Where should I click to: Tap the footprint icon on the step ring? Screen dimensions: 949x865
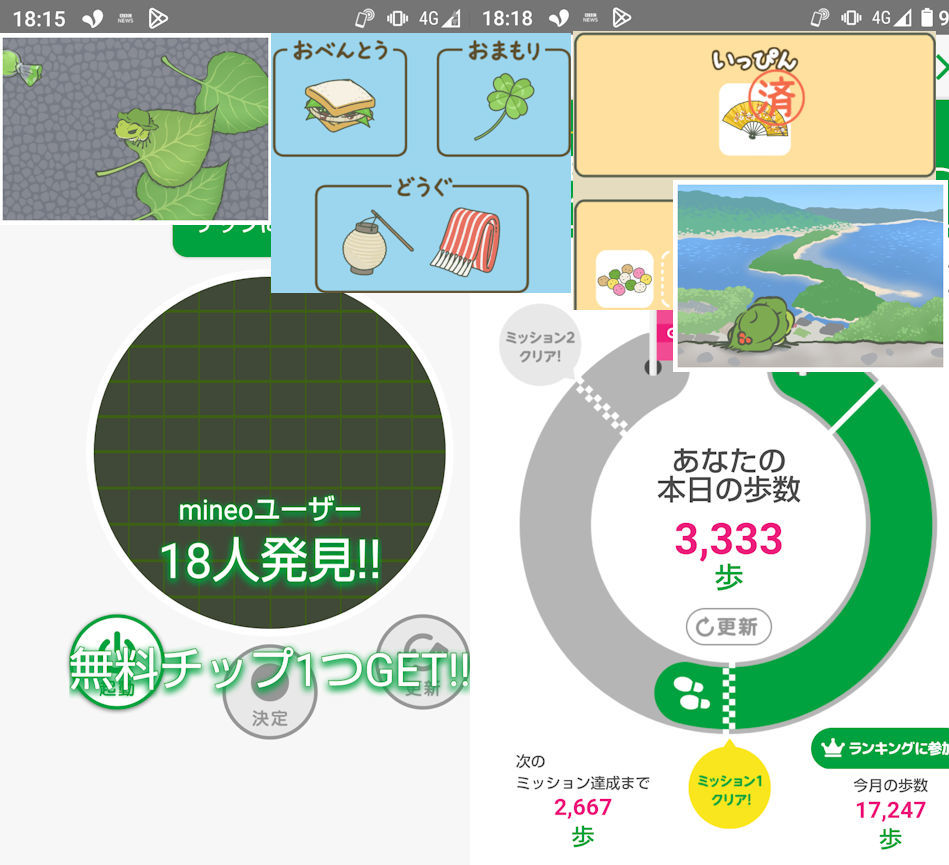click(x=687, y=689)
